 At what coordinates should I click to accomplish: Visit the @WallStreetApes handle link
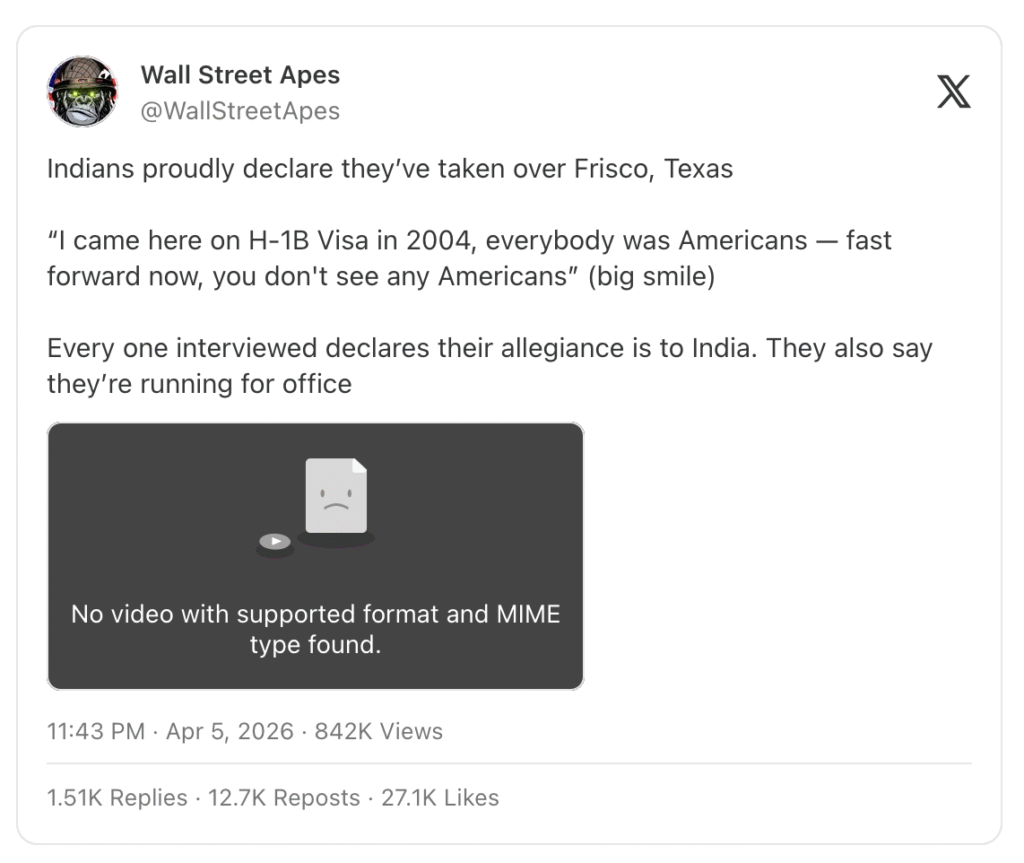240,110
